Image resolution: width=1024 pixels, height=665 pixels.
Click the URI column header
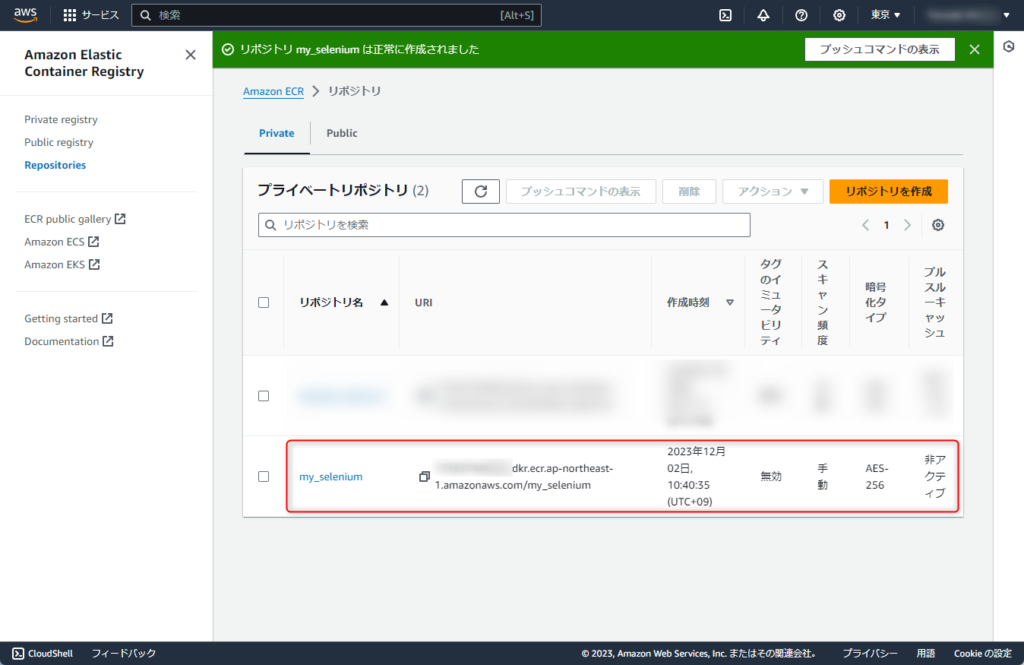[x=423, y=302]
